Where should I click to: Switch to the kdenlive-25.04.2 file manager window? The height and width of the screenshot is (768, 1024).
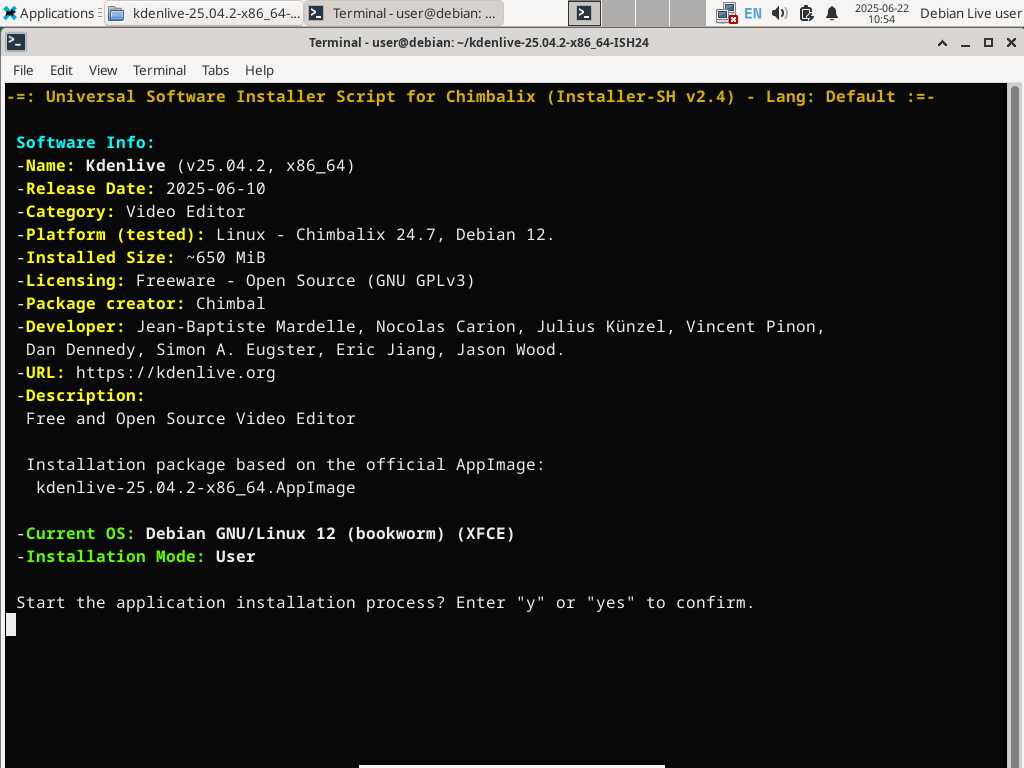coord(204,13)
